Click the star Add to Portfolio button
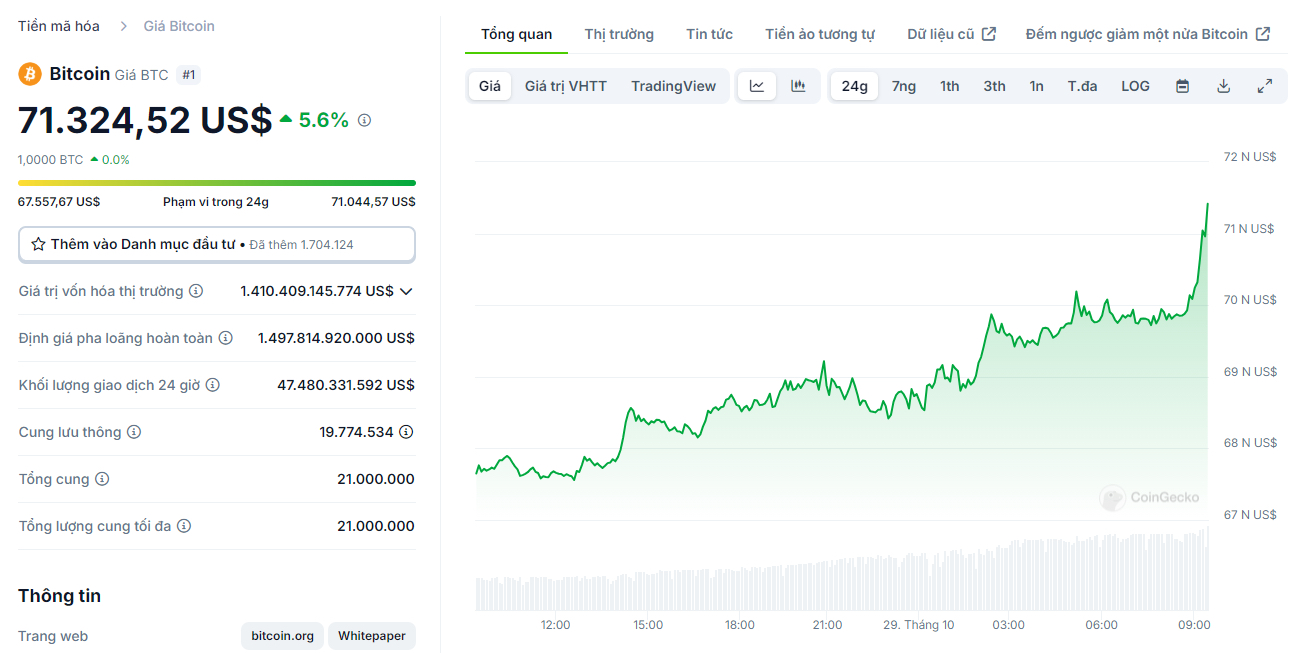This screenshot has width=1299, height=653. (216, 244)
